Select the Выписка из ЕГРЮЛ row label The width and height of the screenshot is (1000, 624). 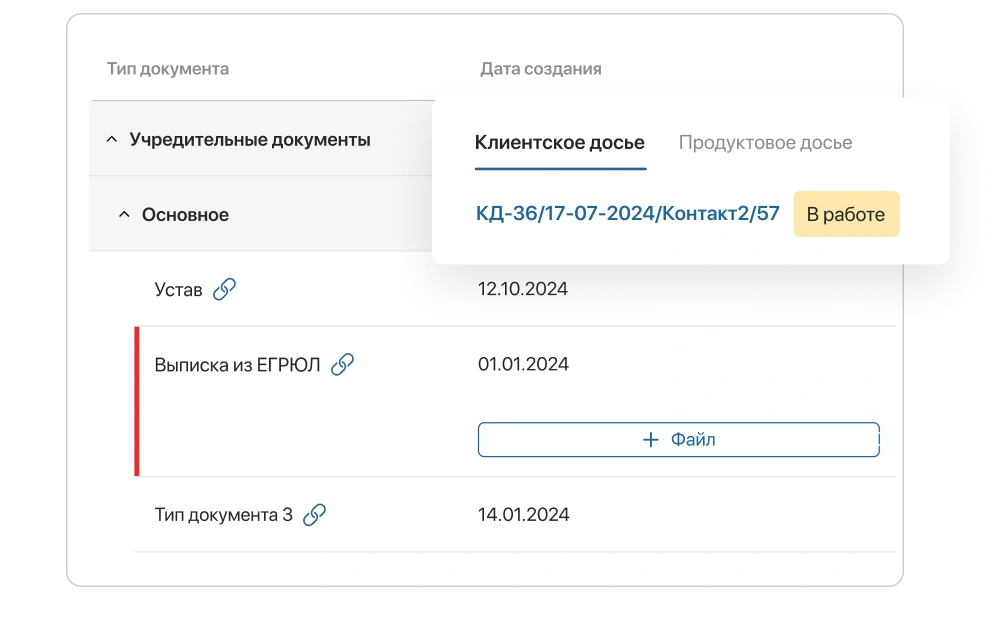coord(237,365)
